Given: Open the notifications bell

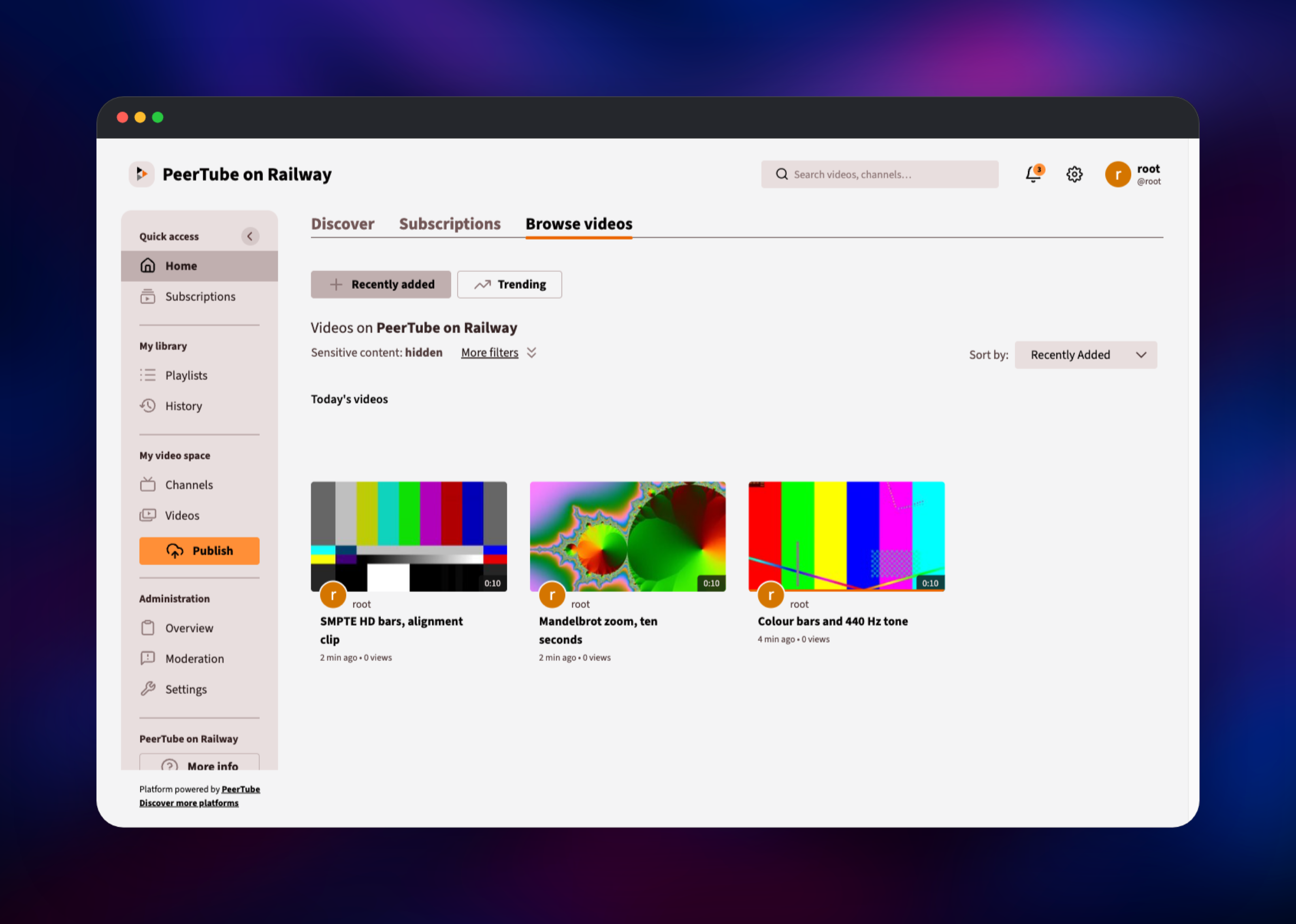Looking at the screenshot, I should click(1033, 174).
